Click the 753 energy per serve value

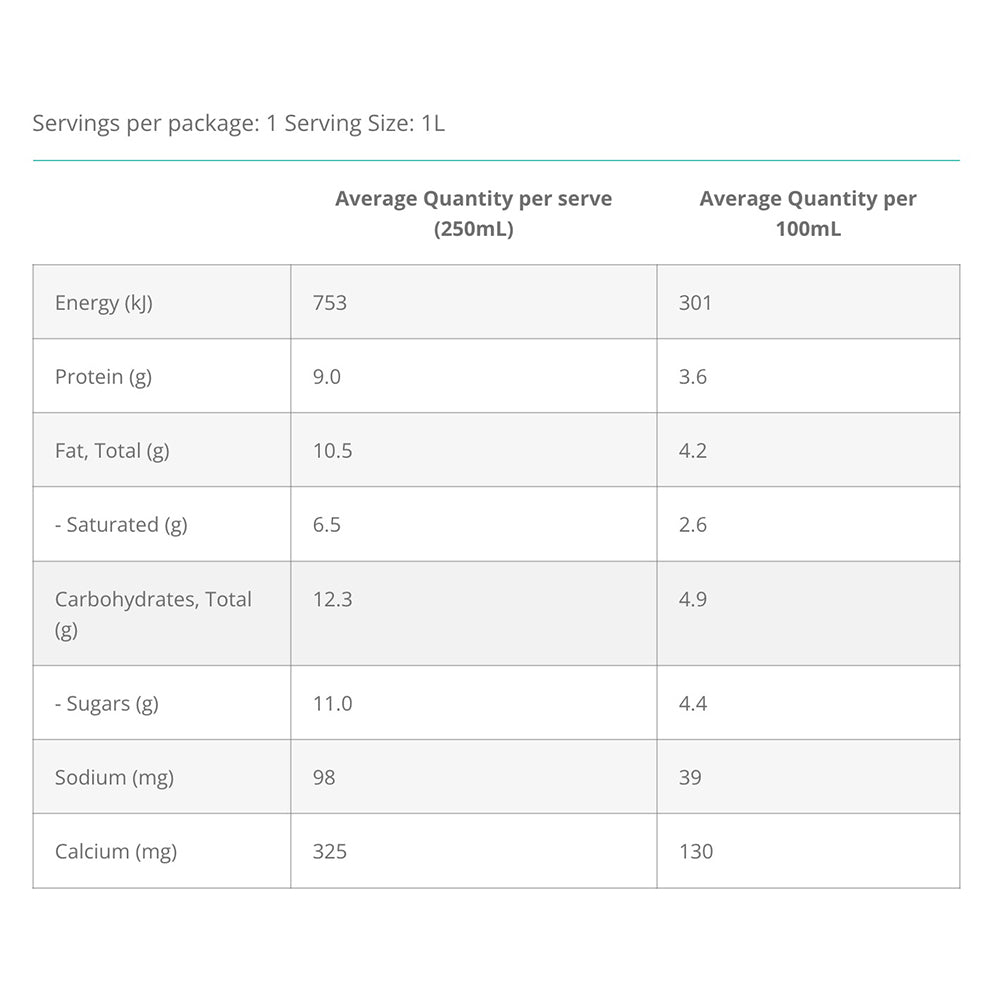tap(330, 303)
